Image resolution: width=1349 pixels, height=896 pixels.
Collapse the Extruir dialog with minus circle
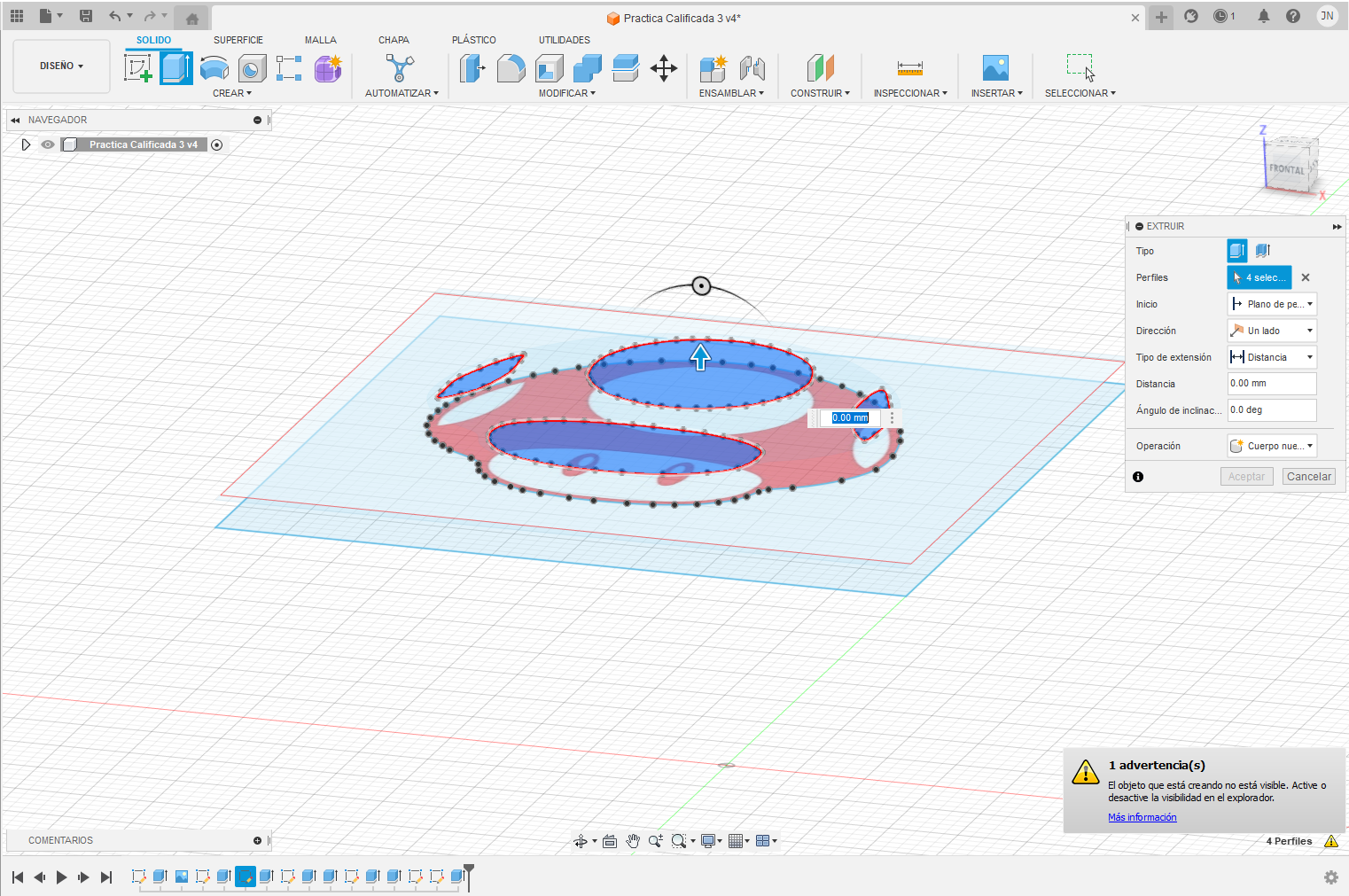(x=1139, y=226)
